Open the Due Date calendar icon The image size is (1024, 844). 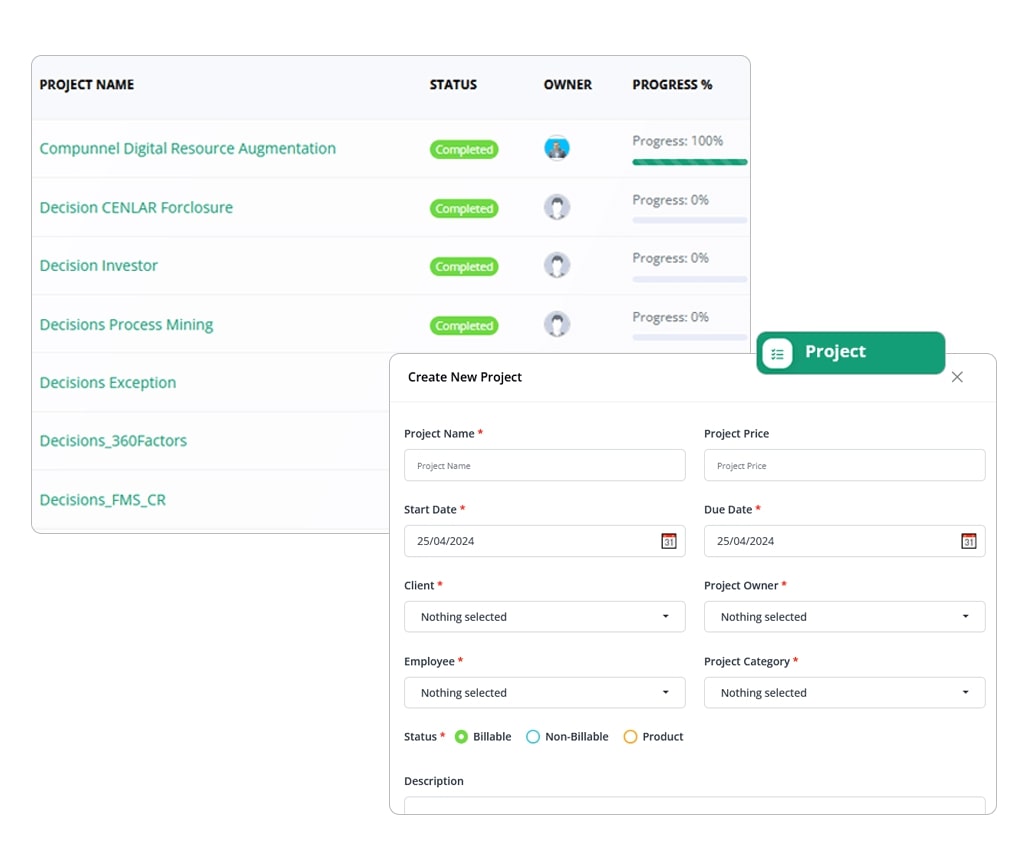[968, 541]
